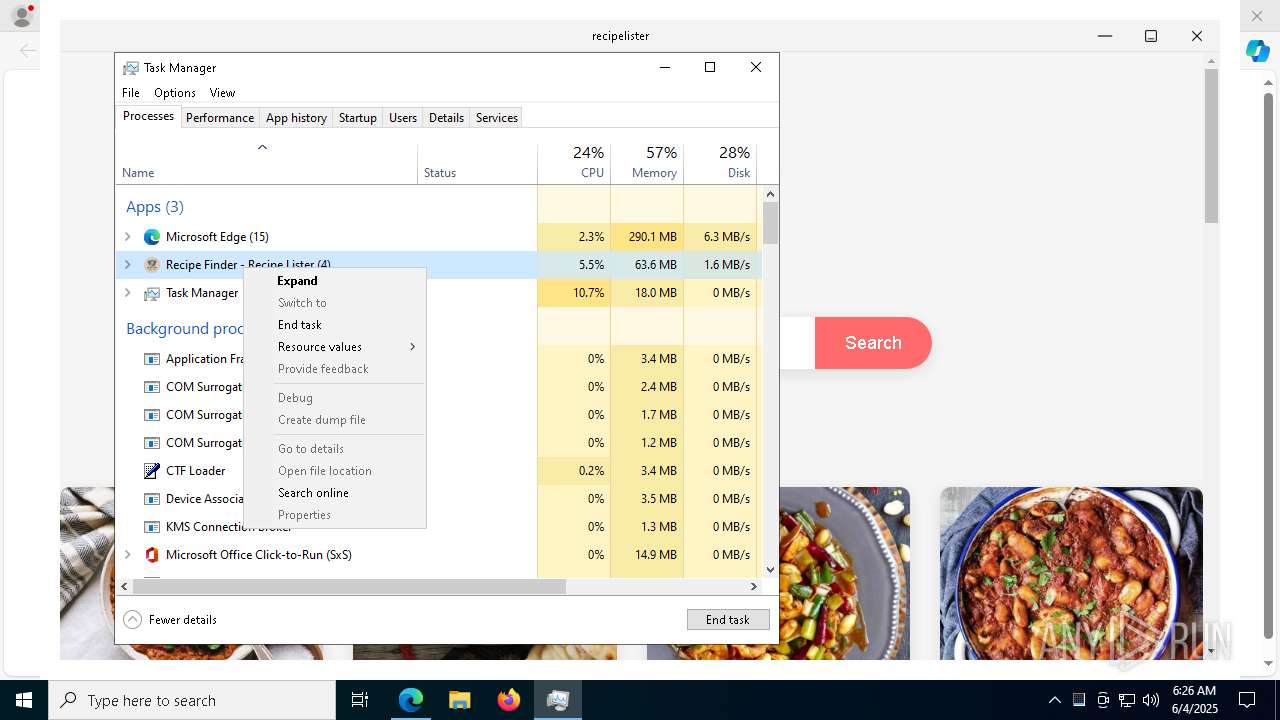The width and height of the screenshot is (1280, 720).
Task: Switch to the Details tab
Action: pos(446,118)
